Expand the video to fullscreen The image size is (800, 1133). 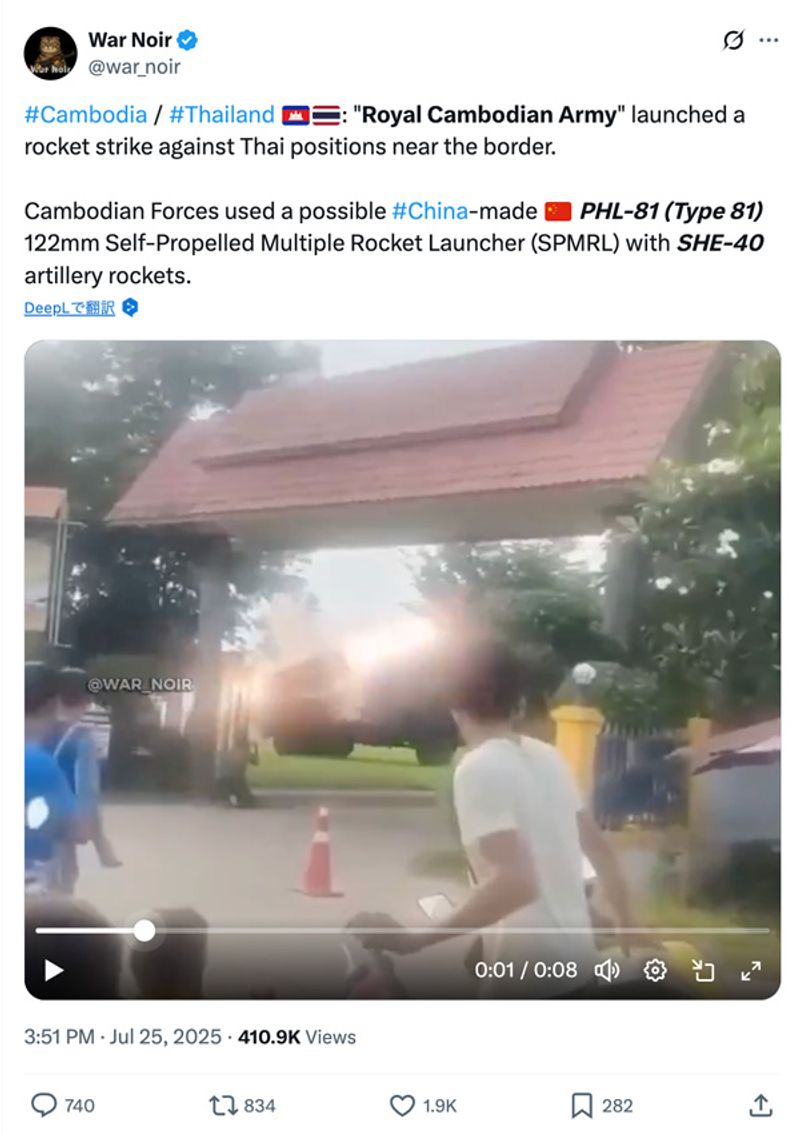[x=751, y=970]
